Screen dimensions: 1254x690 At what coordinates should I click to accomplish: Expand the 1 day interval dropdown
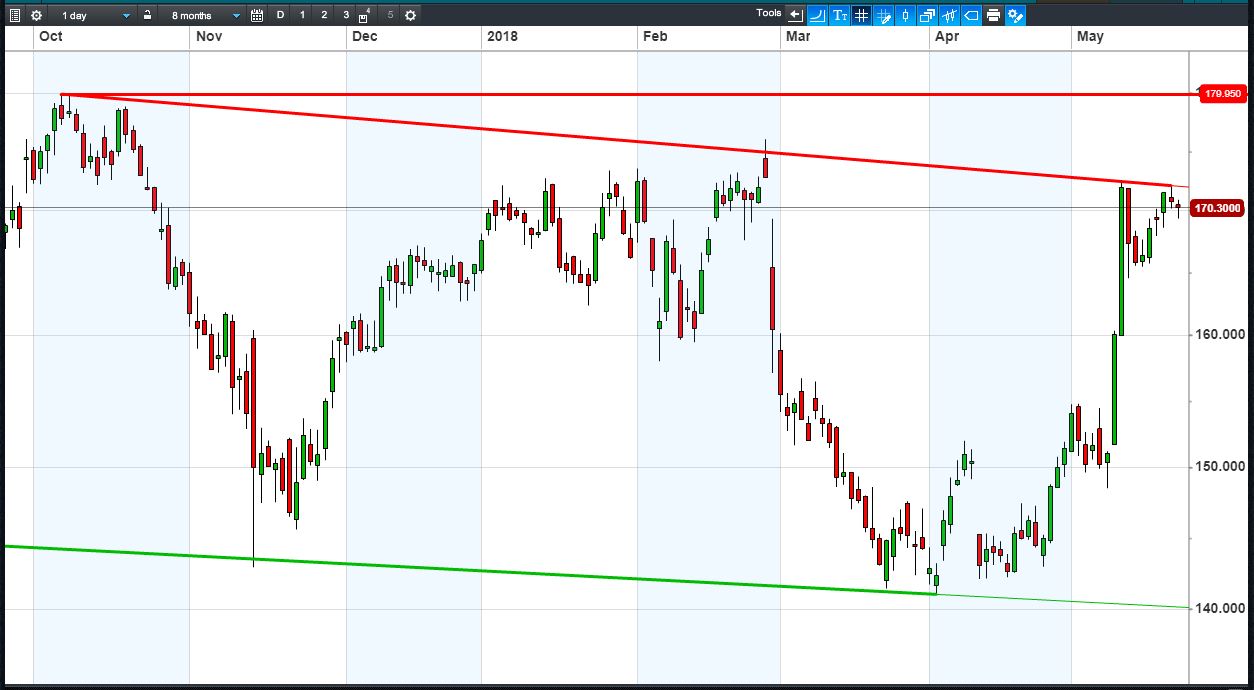pyautogui.click(x=95, y=15)
